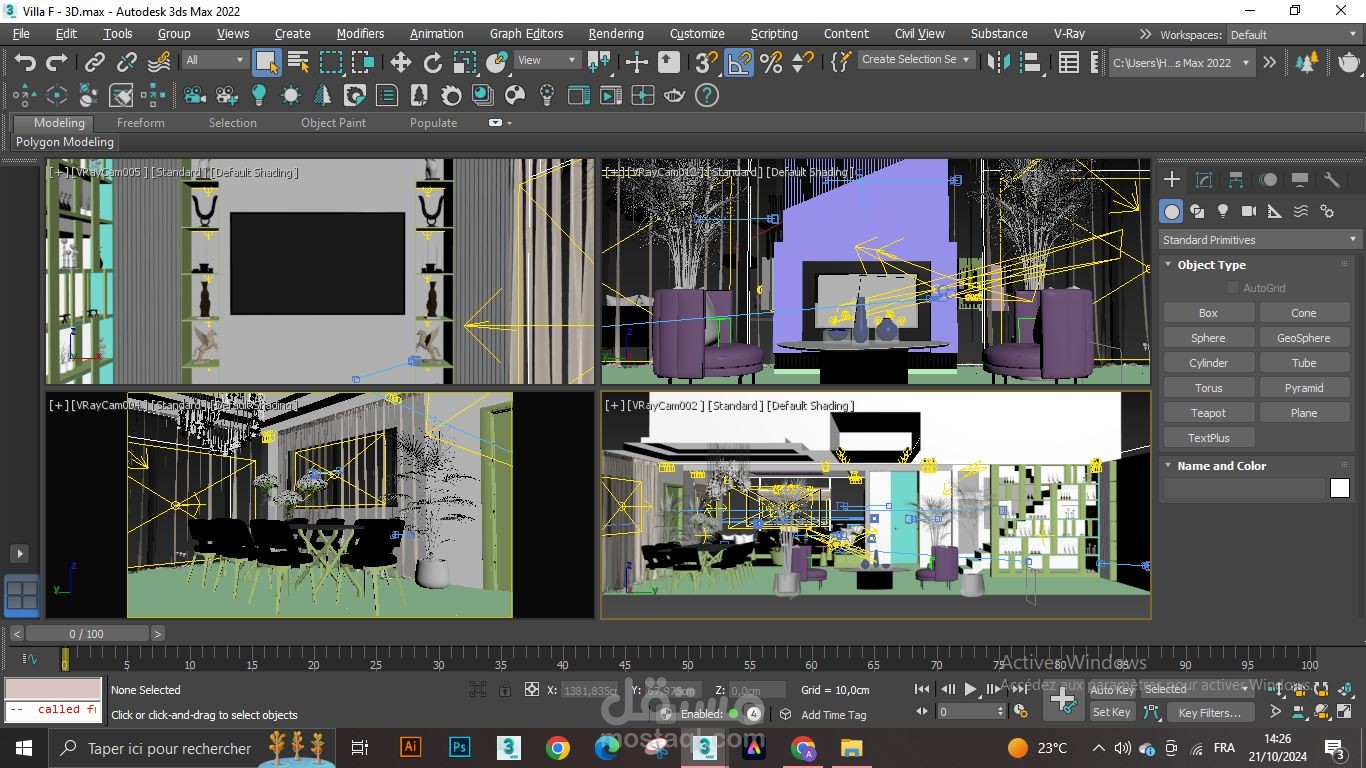Viewport: 1366px width, 768px height.
Task: Switch to the Freeform ribbon tab
Action: [141, 123]
